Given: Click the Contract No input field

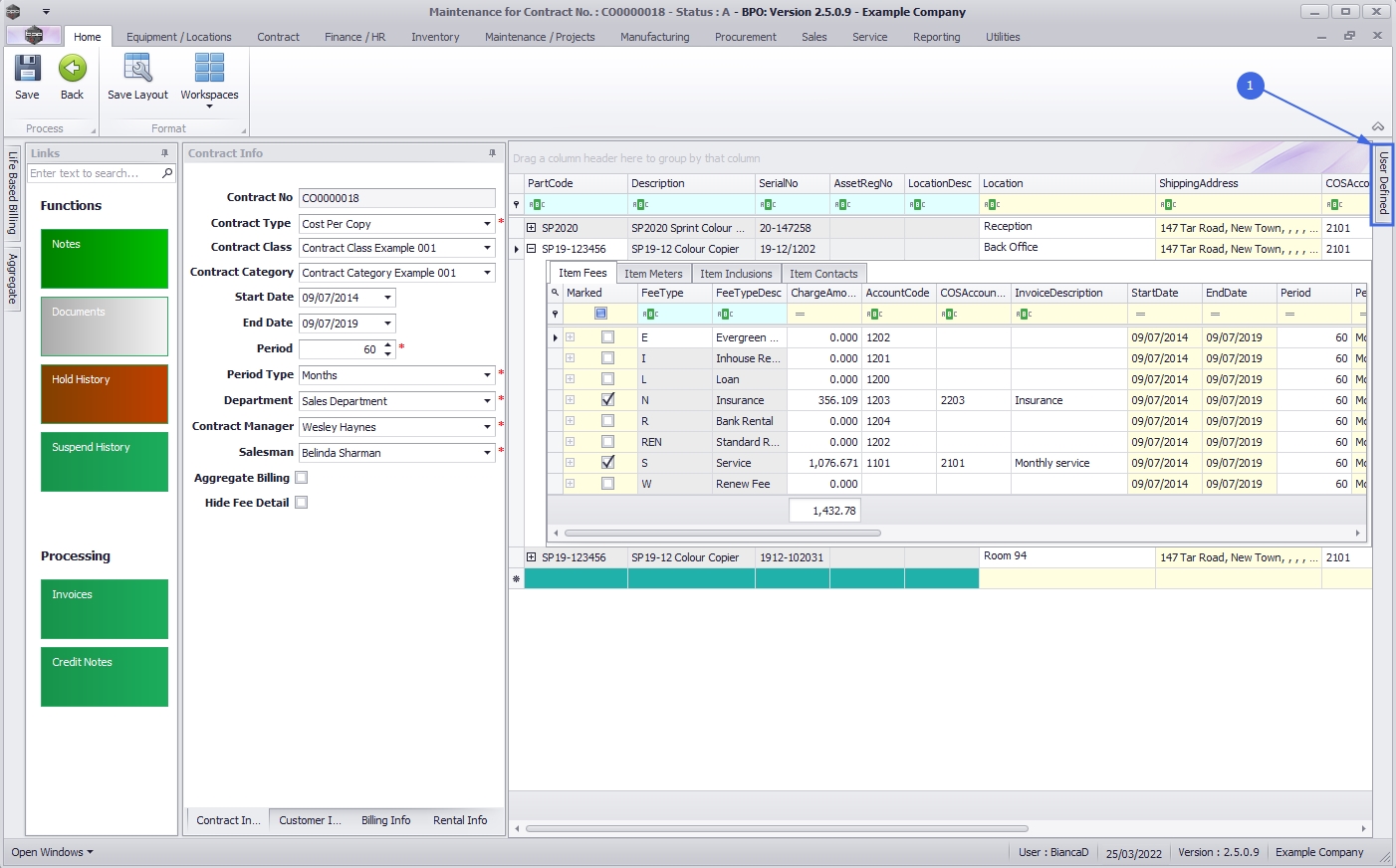Looking at the screenshot, I should tap(396, 198).
